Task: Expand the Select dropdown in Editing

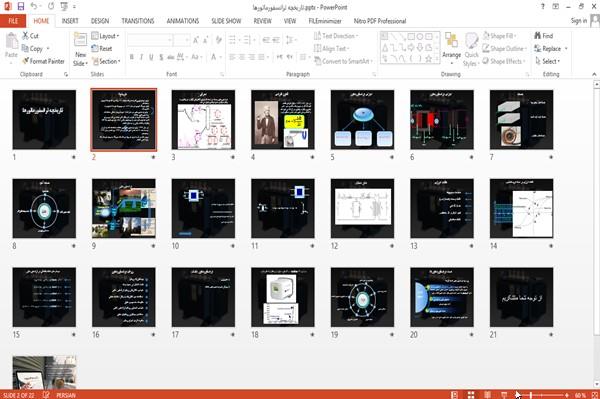Action: 548,61
